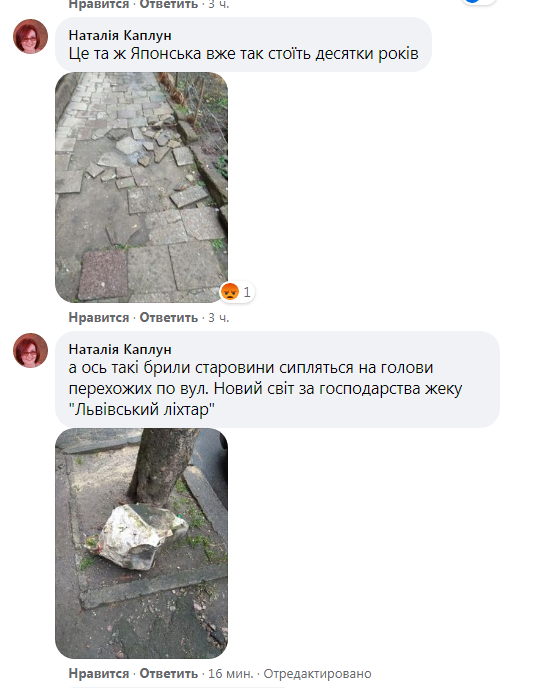This screenshot has height=688, width=545.
Task: Click the reaction bubble at top right
Action: point(478,2)
